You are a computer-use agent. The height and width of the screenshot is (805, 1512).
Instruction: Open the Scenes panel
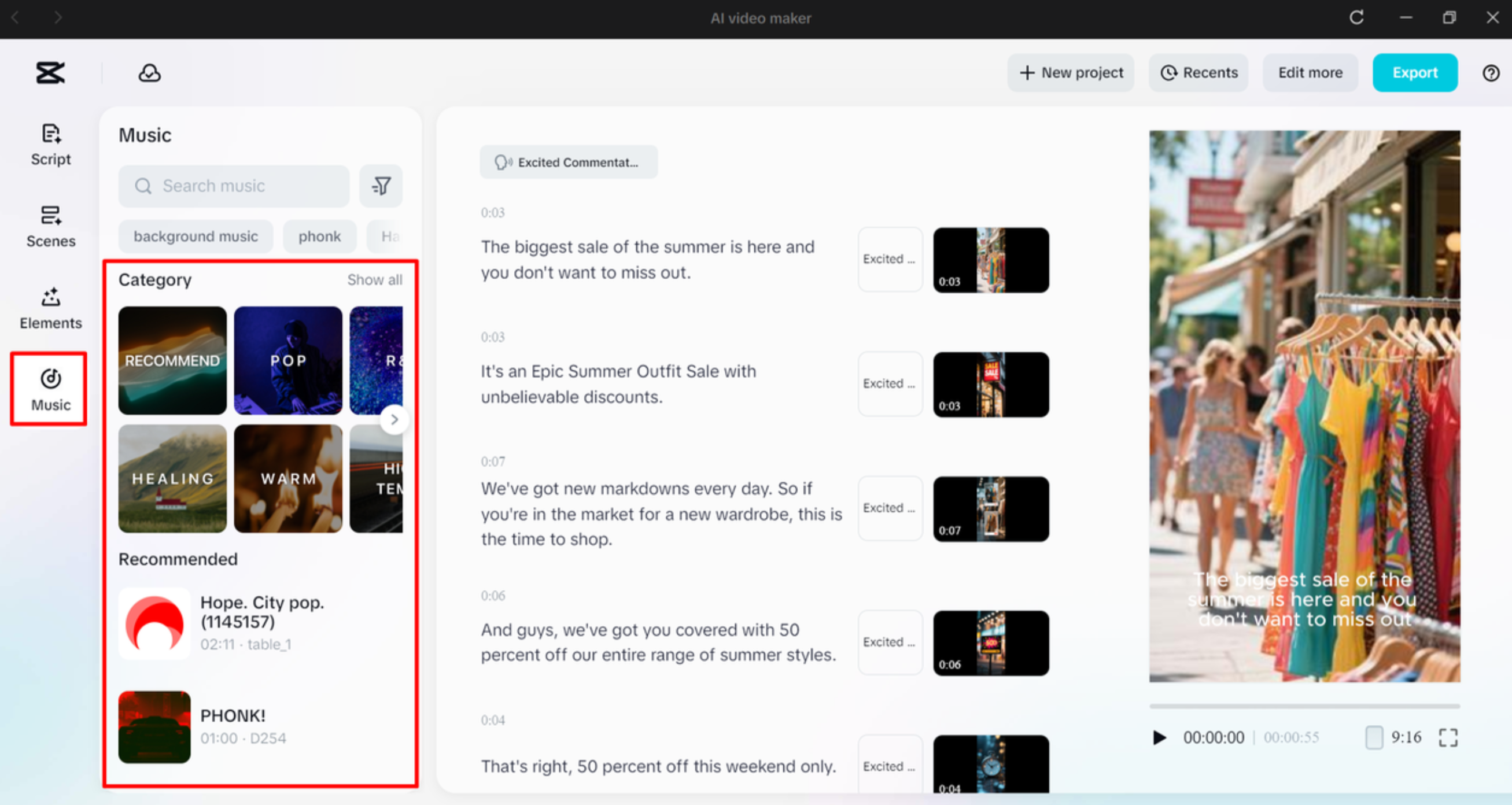pyautogui.click(x=50, y=227)
